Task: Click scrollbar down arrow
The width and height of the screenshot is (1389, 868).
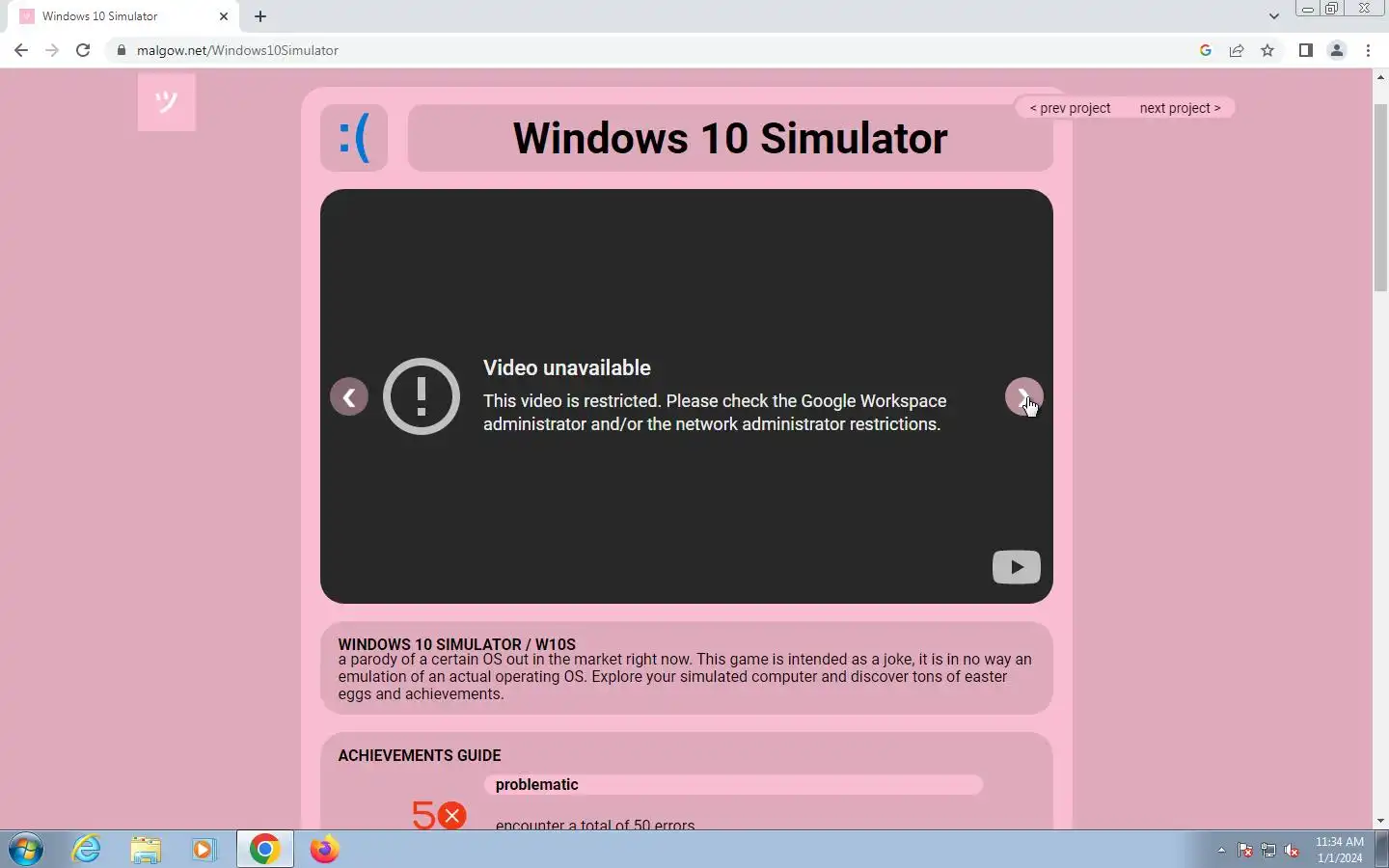Action: [1380, 821]
